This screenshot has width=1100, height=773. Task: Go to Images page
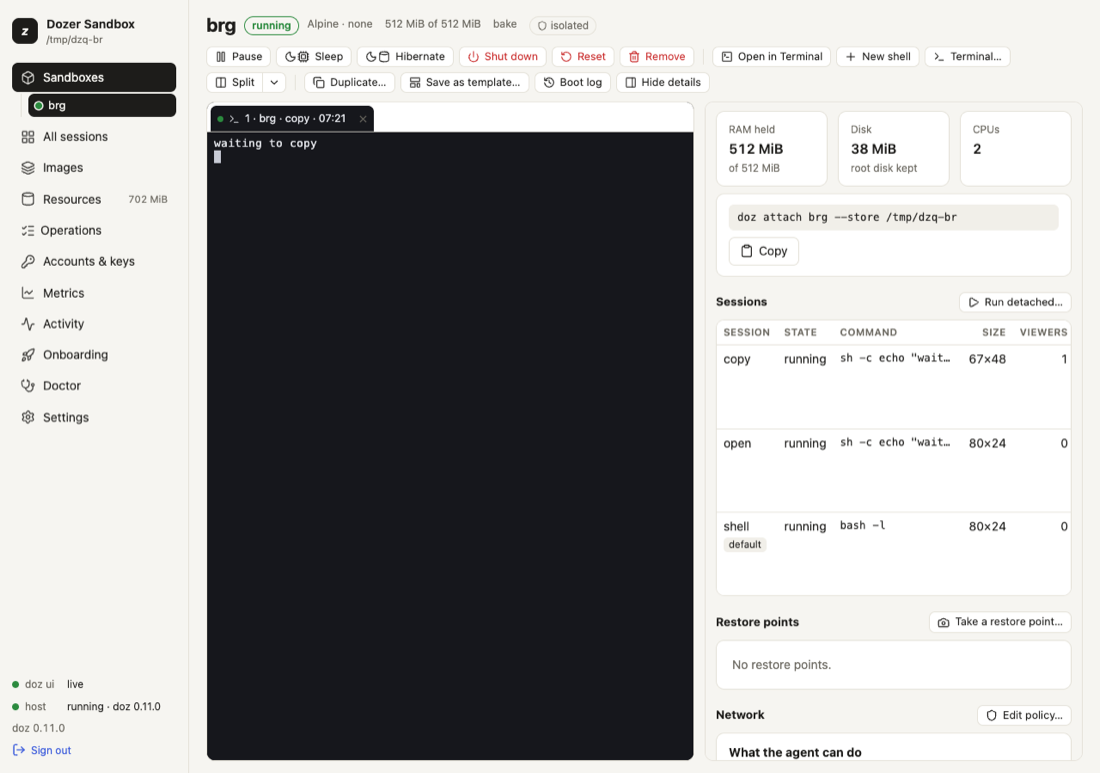94,168
